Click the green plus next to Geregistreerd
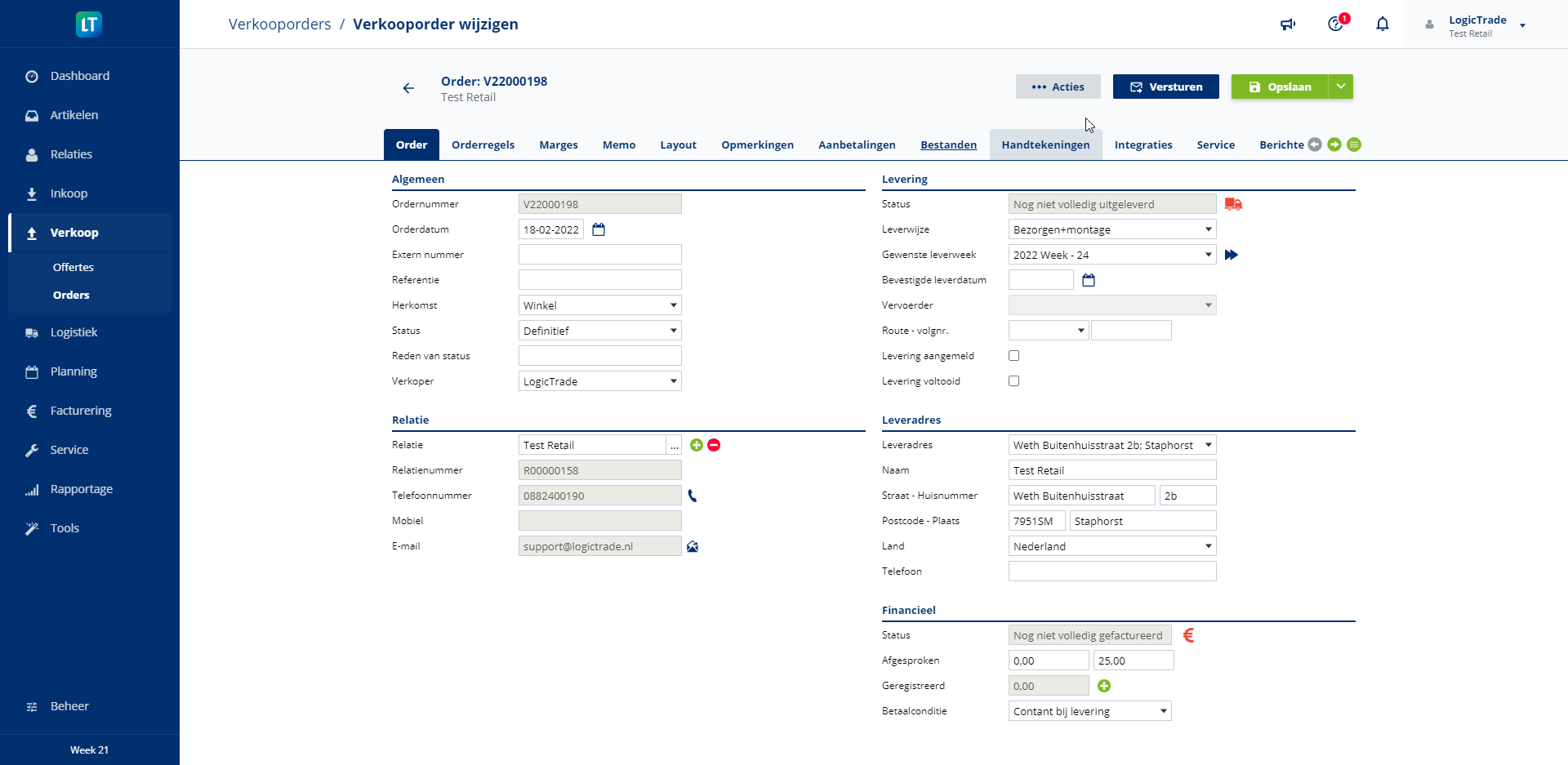 (1104, 686)
